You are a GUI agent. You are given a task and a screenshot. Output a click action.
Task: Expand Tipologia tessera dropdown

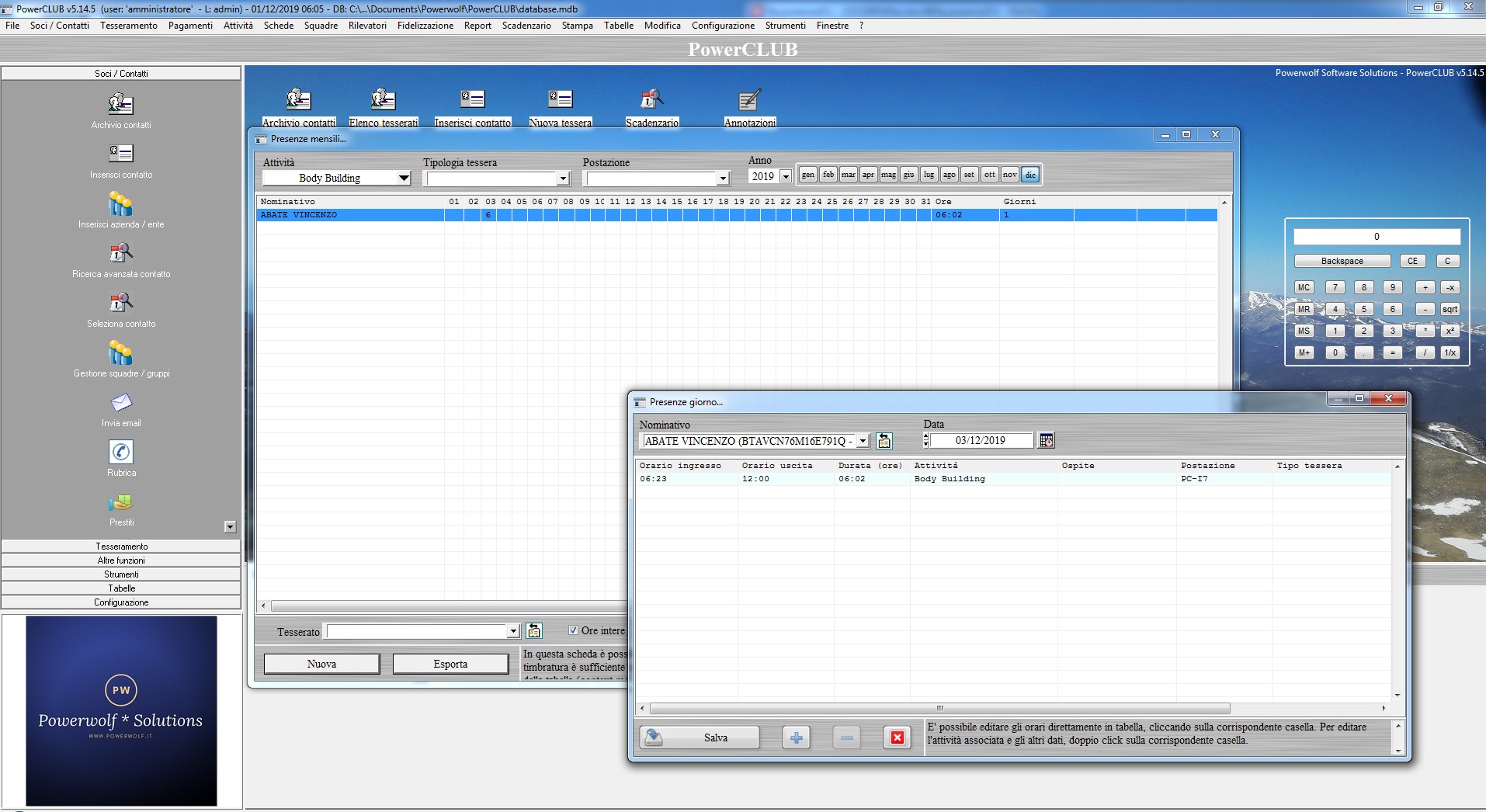pos(564,179)
